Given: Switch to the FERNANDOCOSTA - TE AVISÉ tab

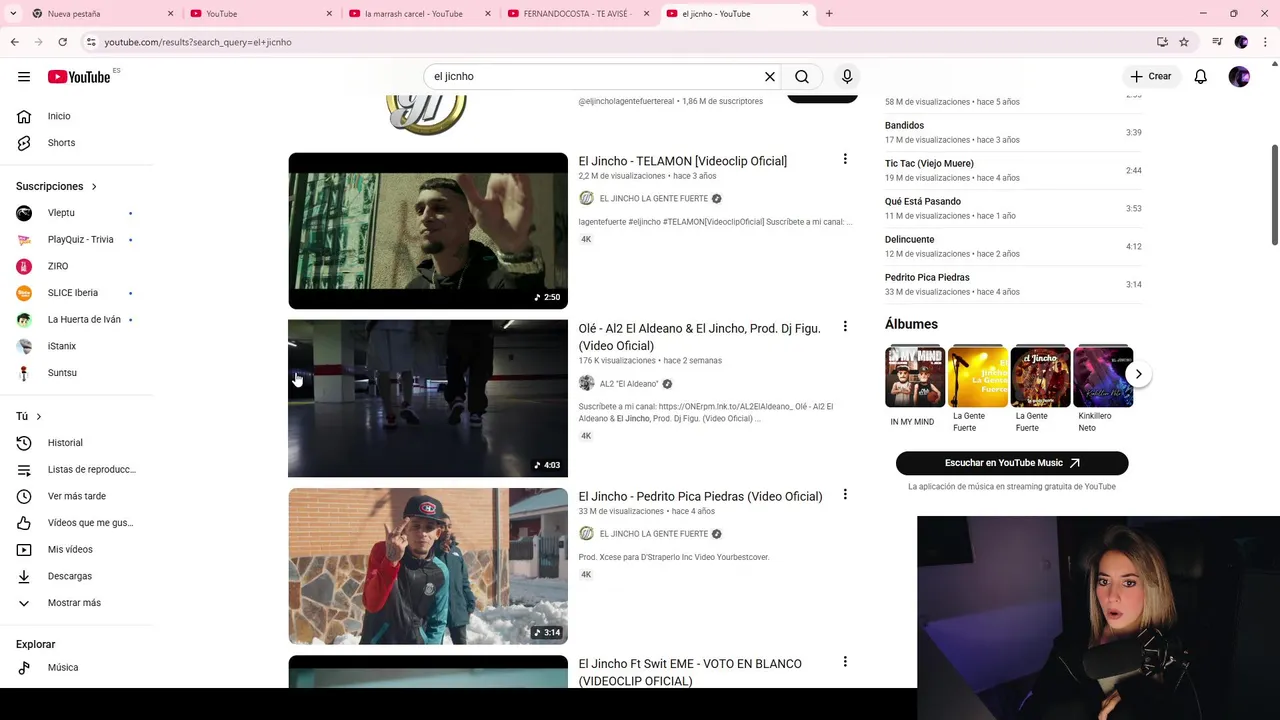Looking at the screenshot, I should 577,14.
